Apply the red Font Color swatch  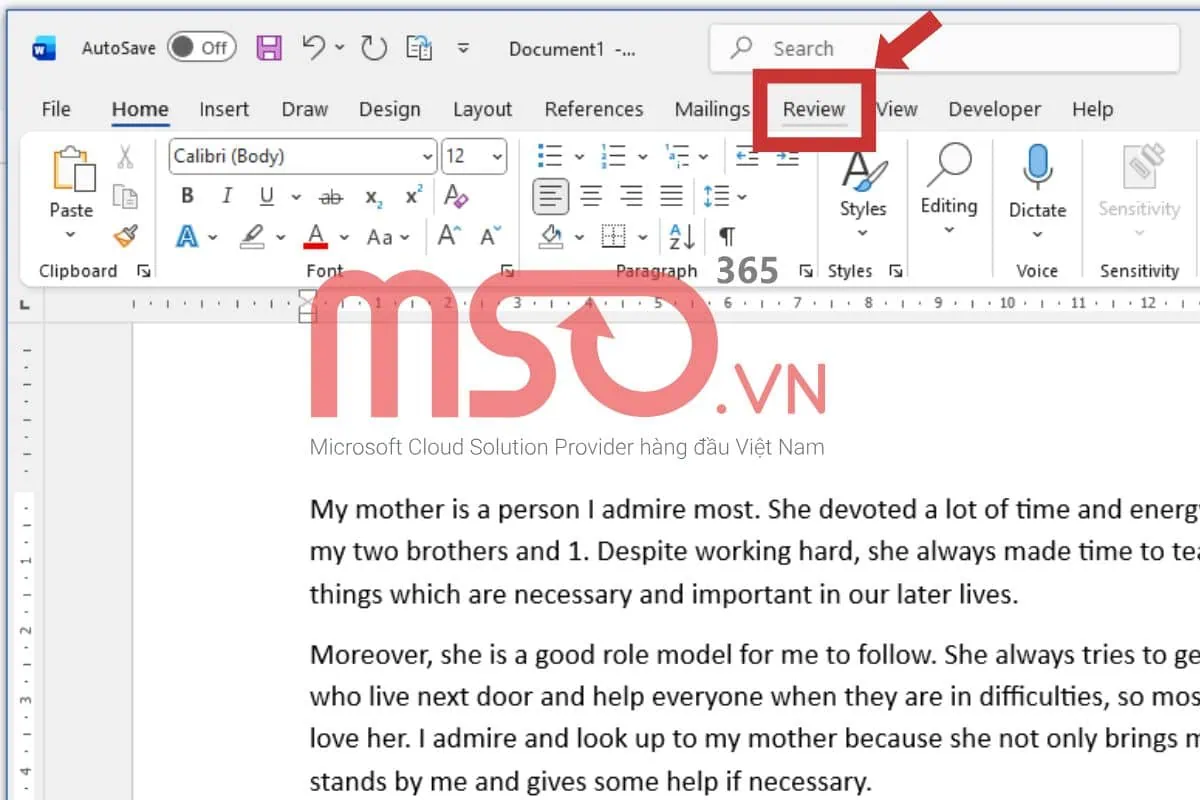pos(317,237)
